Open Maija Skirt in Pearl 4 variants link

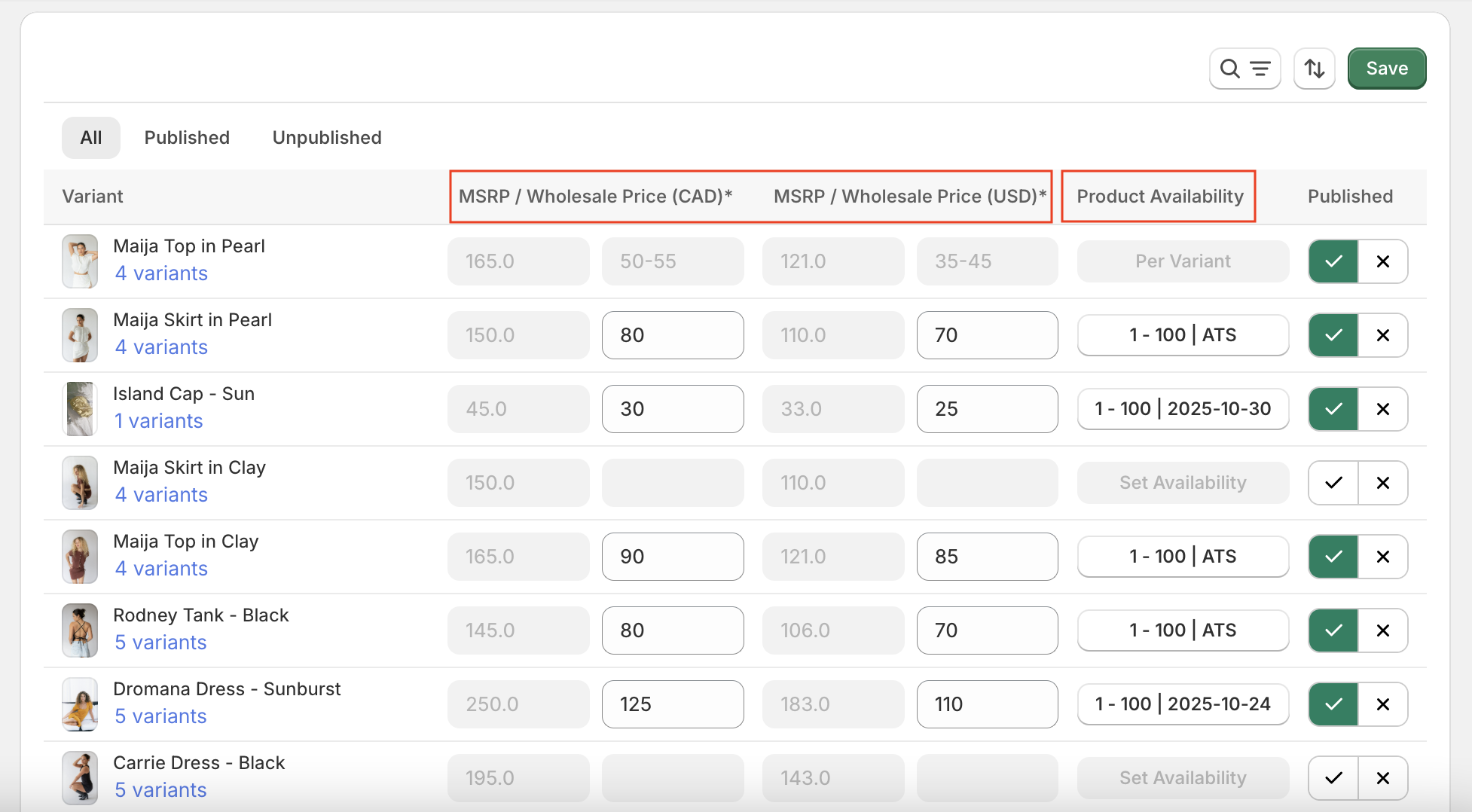(x=161, y=347)
